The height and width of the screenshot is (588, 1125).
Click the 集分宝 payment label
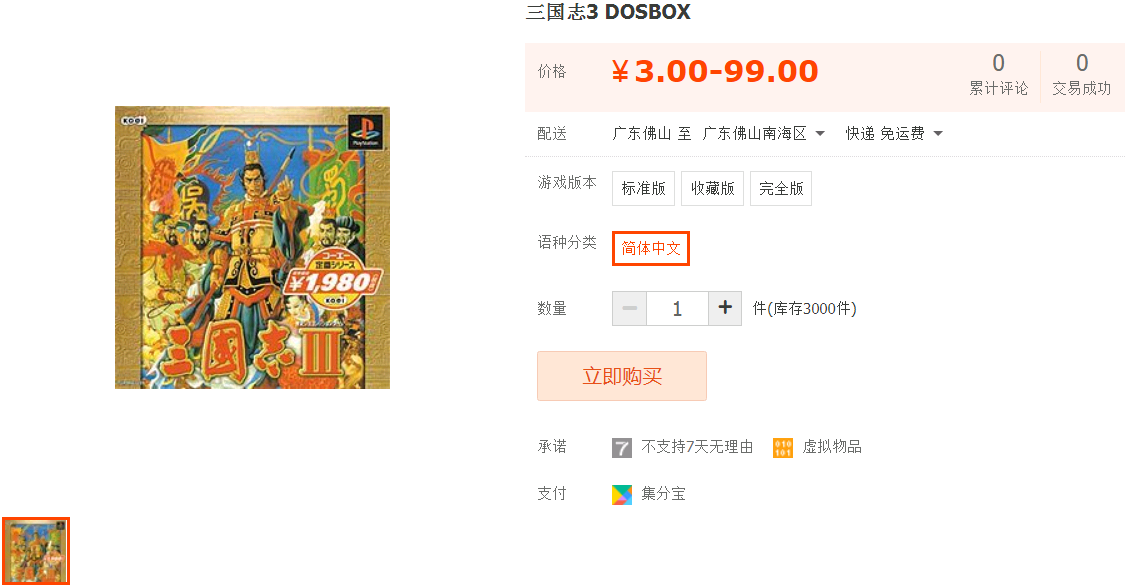click(663, 493)
